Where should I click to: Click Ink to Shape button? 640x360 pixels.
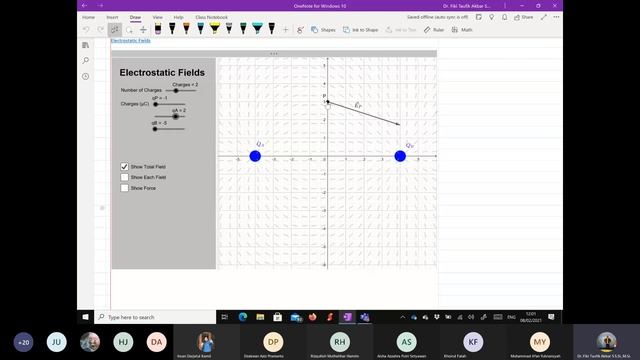[x=360, y=30]
